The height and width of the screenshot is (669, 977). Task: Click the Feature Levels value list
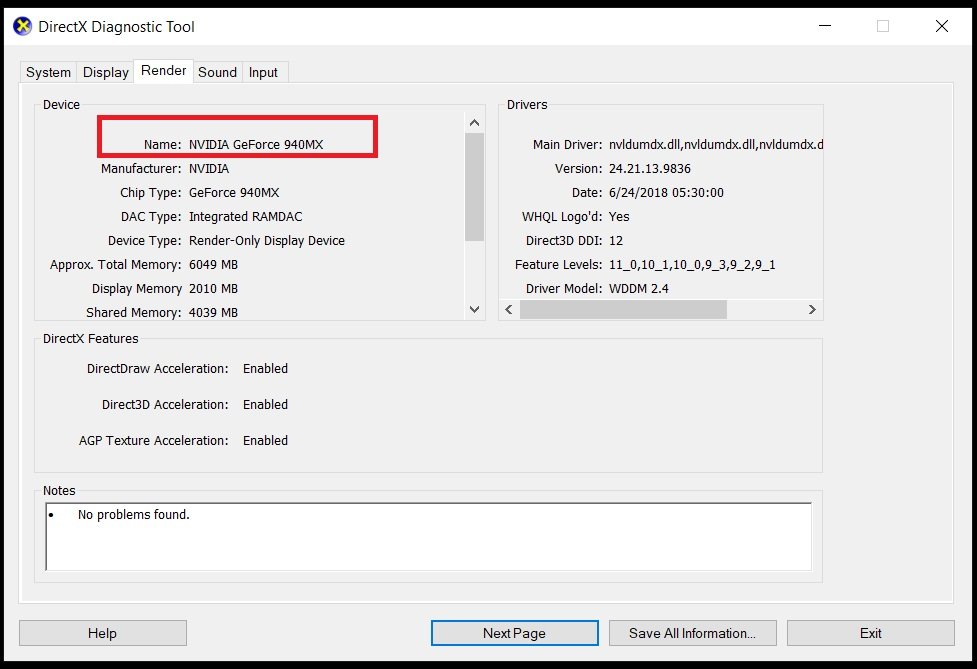pos(692,265)
